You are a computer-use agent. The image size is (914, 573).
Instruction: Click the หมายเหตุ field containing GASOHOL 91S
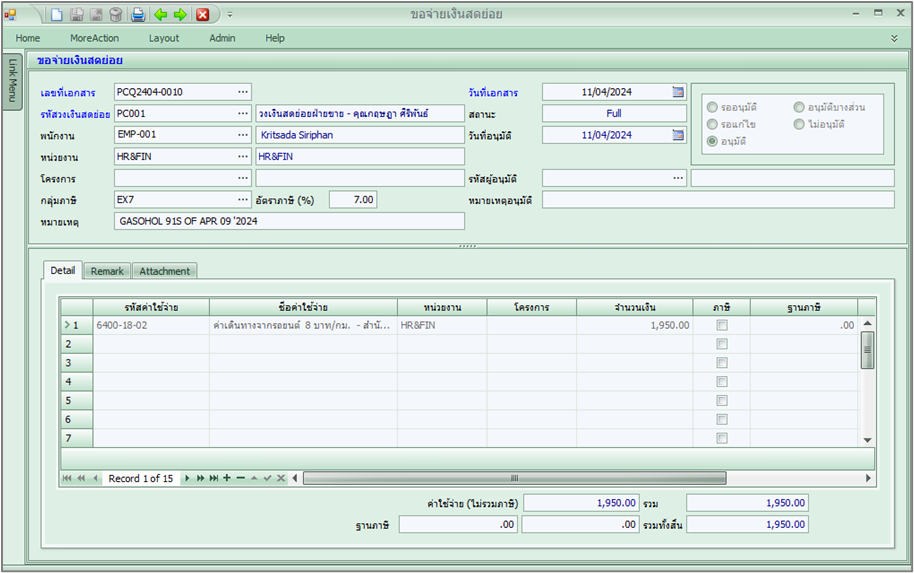[x=289, y=221]
